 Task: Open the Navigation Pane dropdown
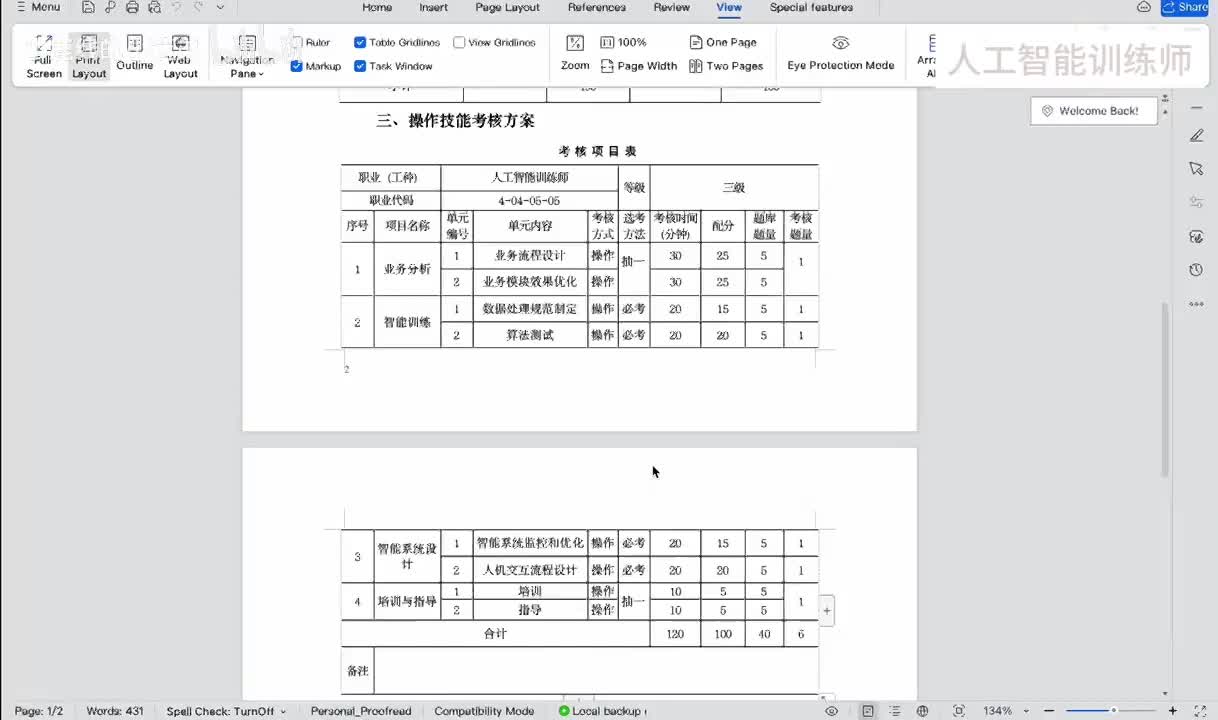point(247,57)
